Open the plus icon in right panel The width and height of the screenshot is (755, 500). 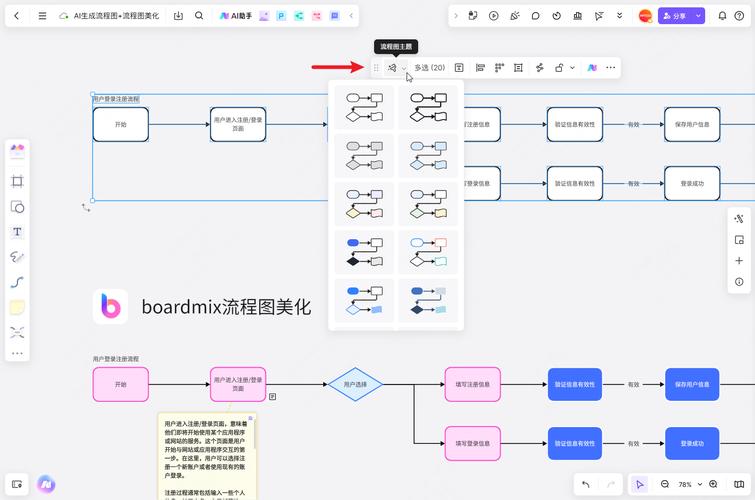coord(739,261)
